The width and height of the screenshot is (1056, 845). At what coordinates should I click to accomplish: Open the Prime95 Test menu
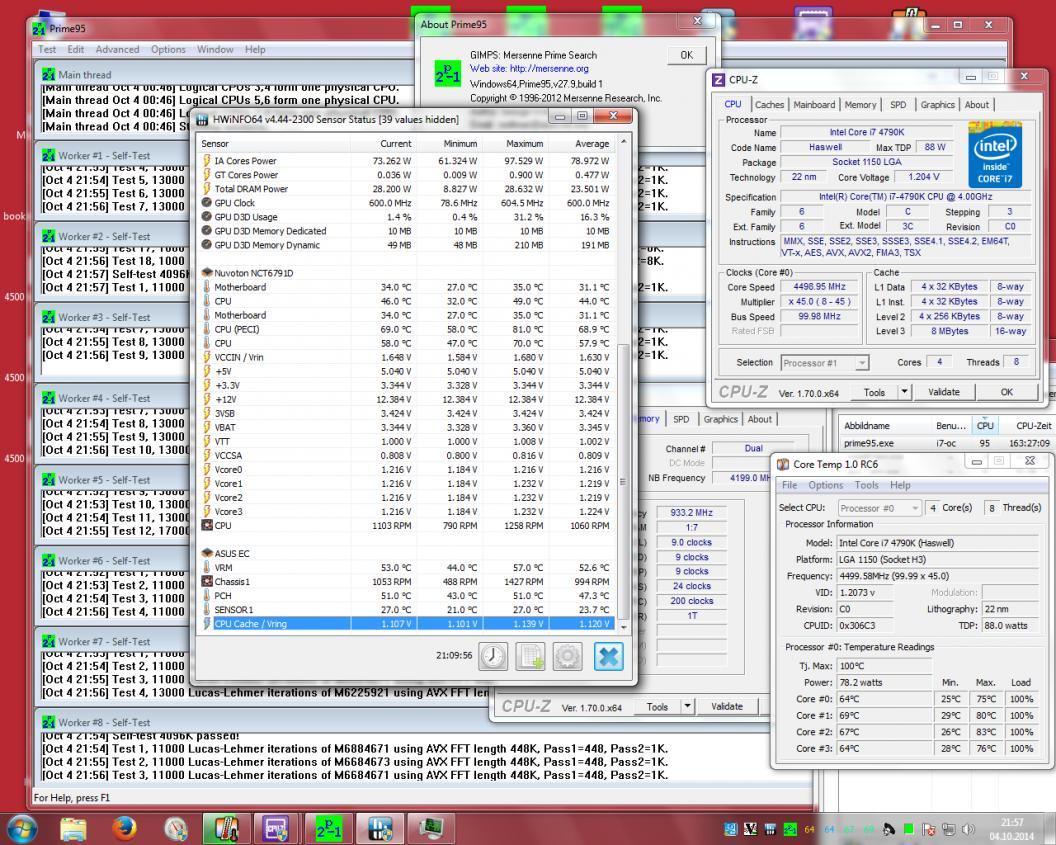click(x=46, y=49)
